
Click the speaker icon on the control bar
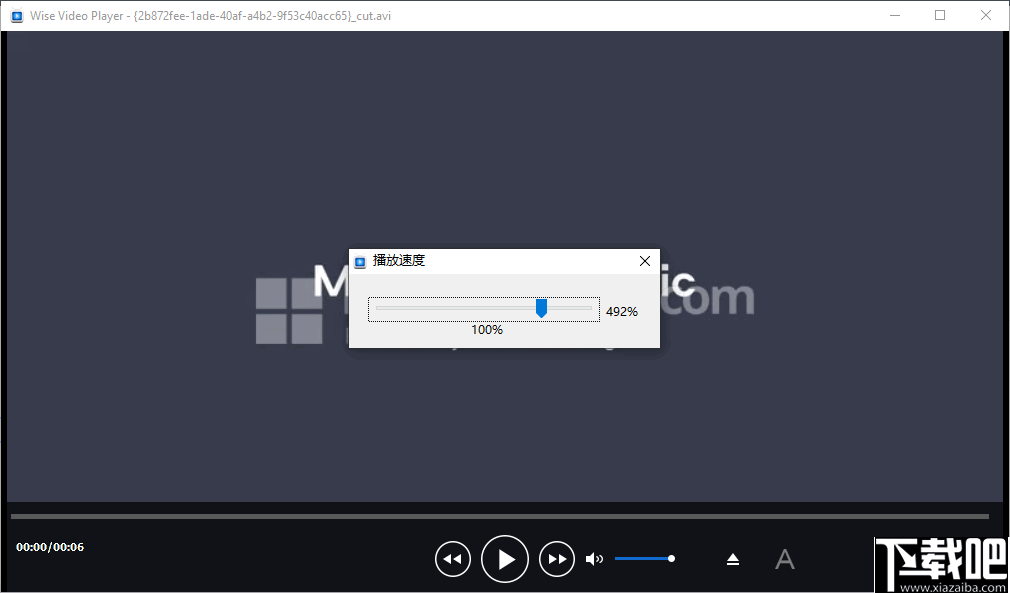pos(595,559)
